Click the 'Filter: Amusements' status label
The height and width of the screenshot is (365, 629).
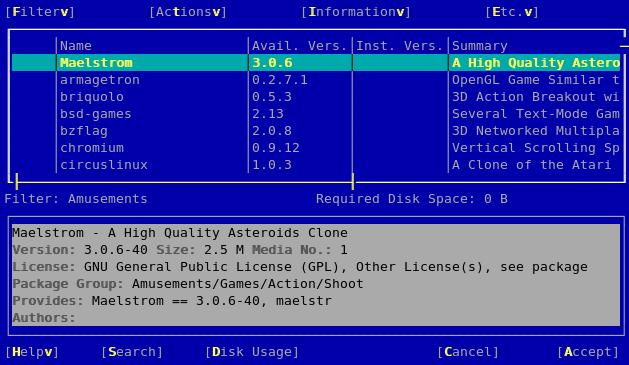coord(76,199)
